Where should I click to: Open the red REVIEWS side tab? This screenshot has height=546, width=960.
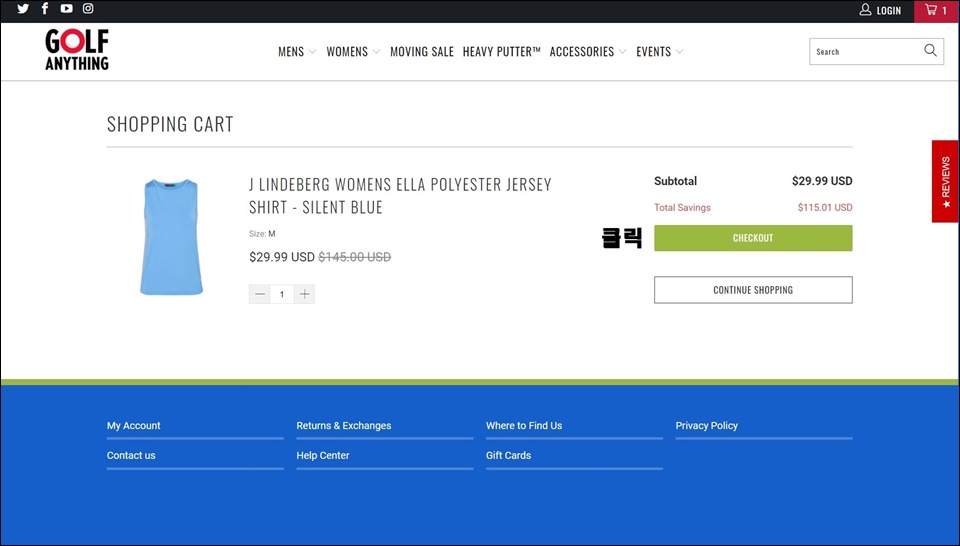[945, 181]
